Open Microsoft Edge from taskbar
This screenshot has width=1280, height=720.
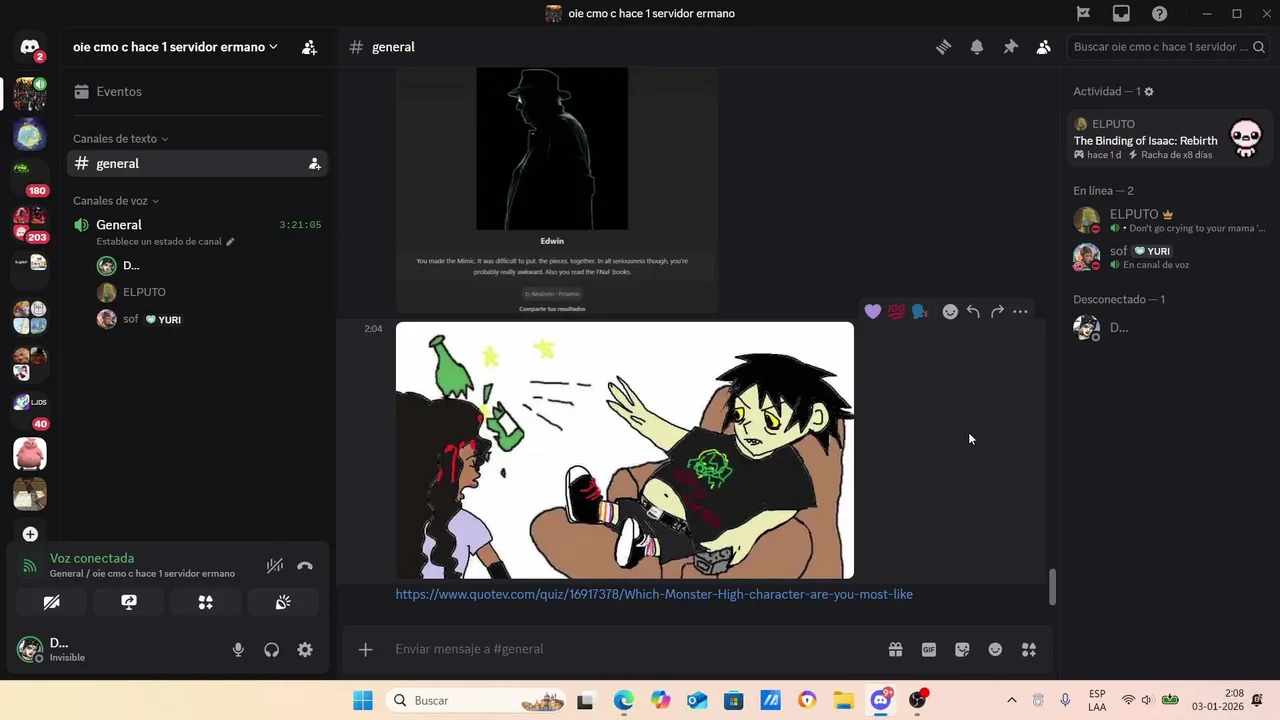tap(623, 700)
